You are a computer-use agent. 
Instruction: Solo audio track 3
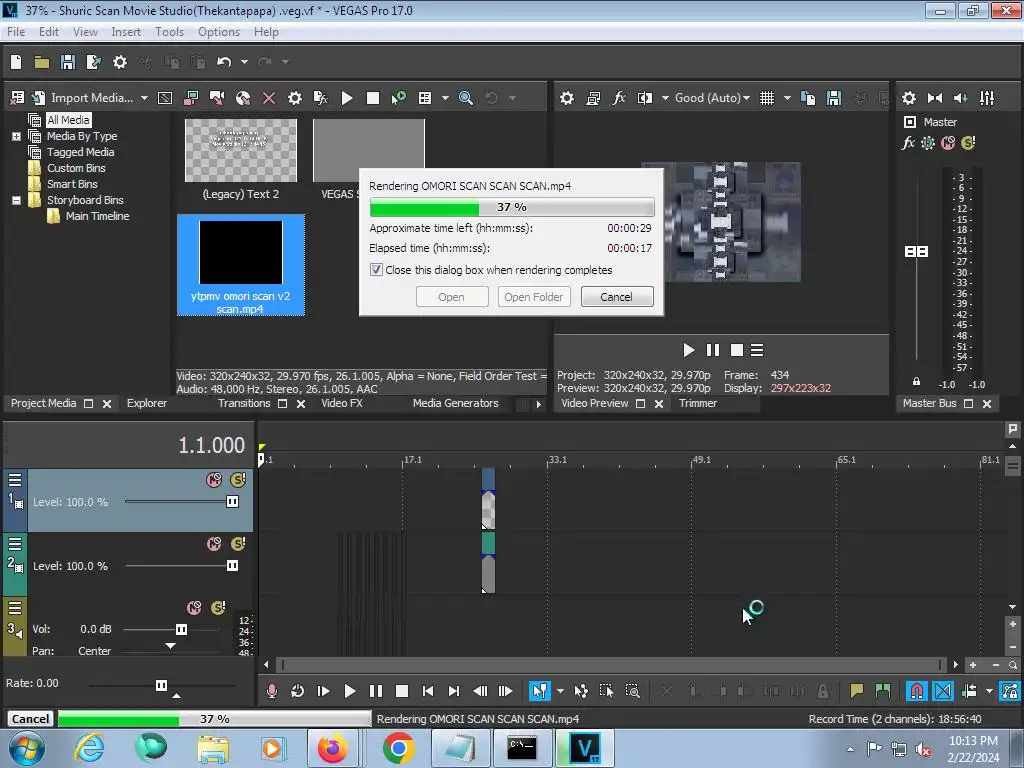[x=218, y=608]
